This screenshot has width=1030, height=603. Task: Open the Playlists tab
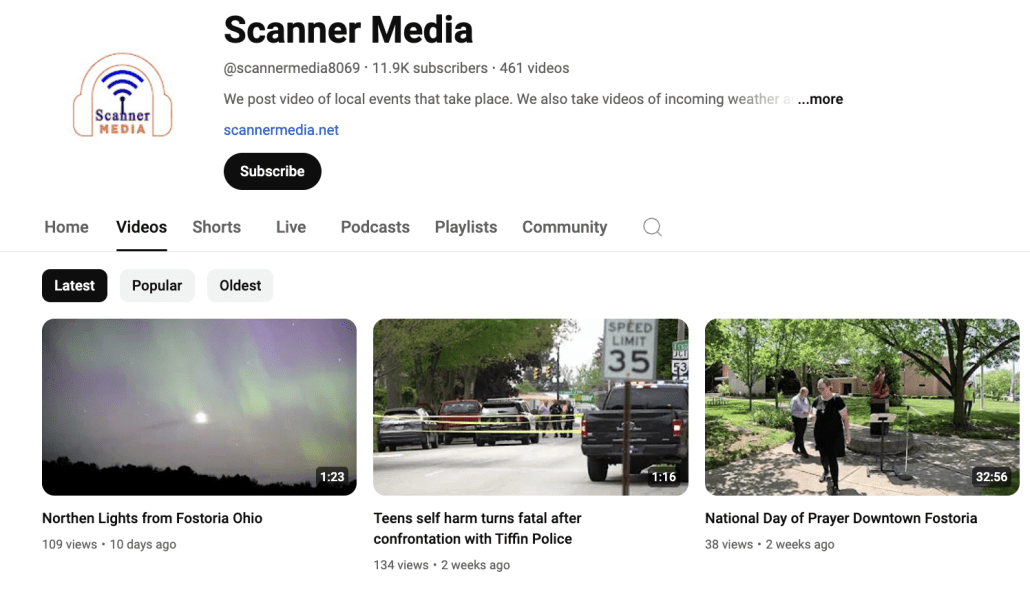(466, 227)
